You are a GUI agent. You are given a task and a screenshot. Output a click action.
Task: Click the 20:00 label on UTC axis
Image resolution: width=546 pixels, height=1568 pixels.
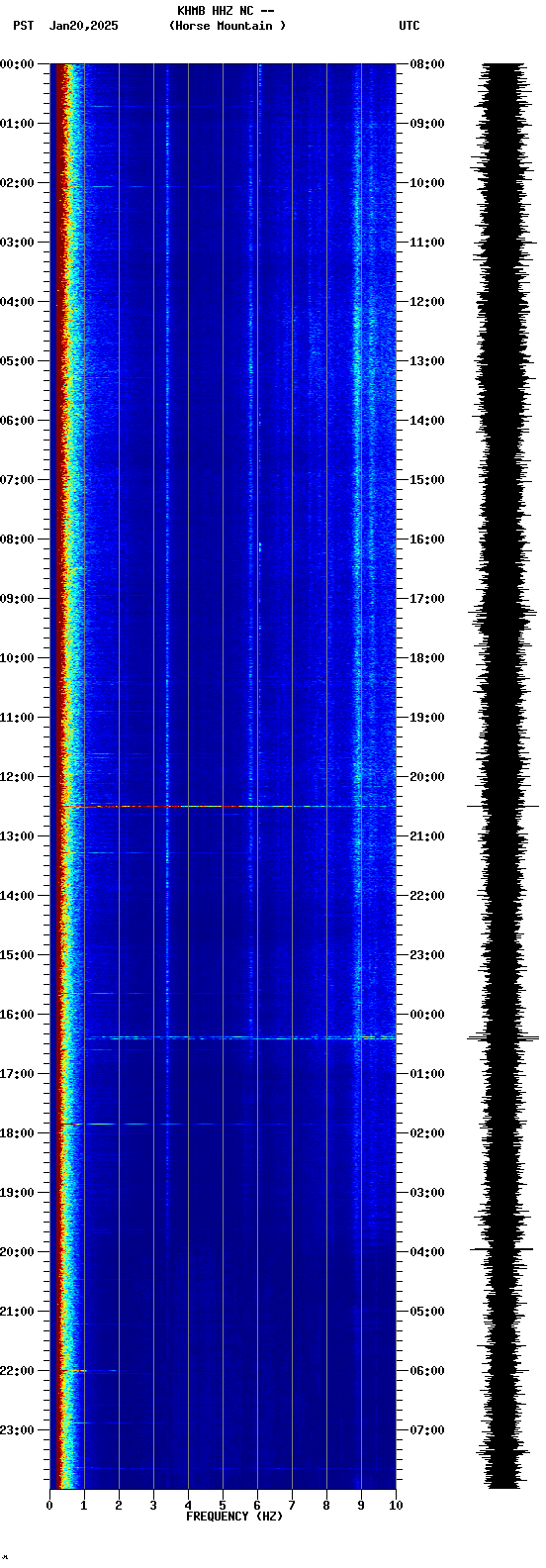click(x=427, y=777)
